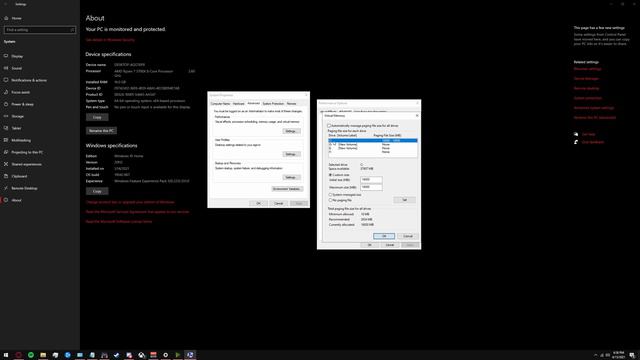
Task: Open Tablet settings in sidebar
Action: point(16,128)
